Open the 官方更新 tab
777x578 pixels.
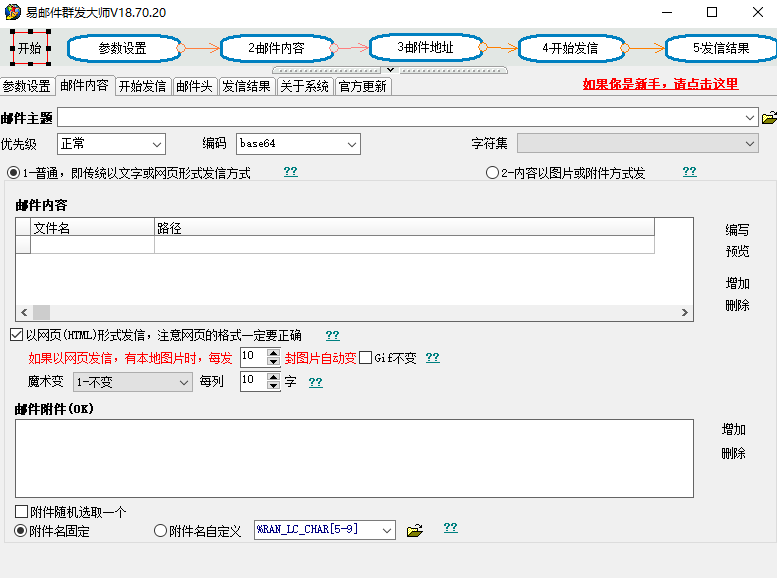coord(363,86)
